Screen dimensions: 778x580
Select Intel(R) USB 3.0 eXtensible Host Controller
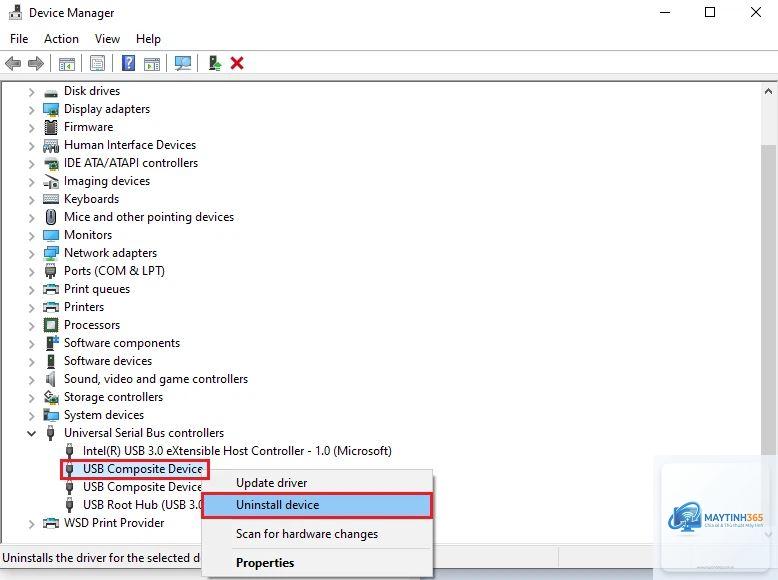point(237,451)
